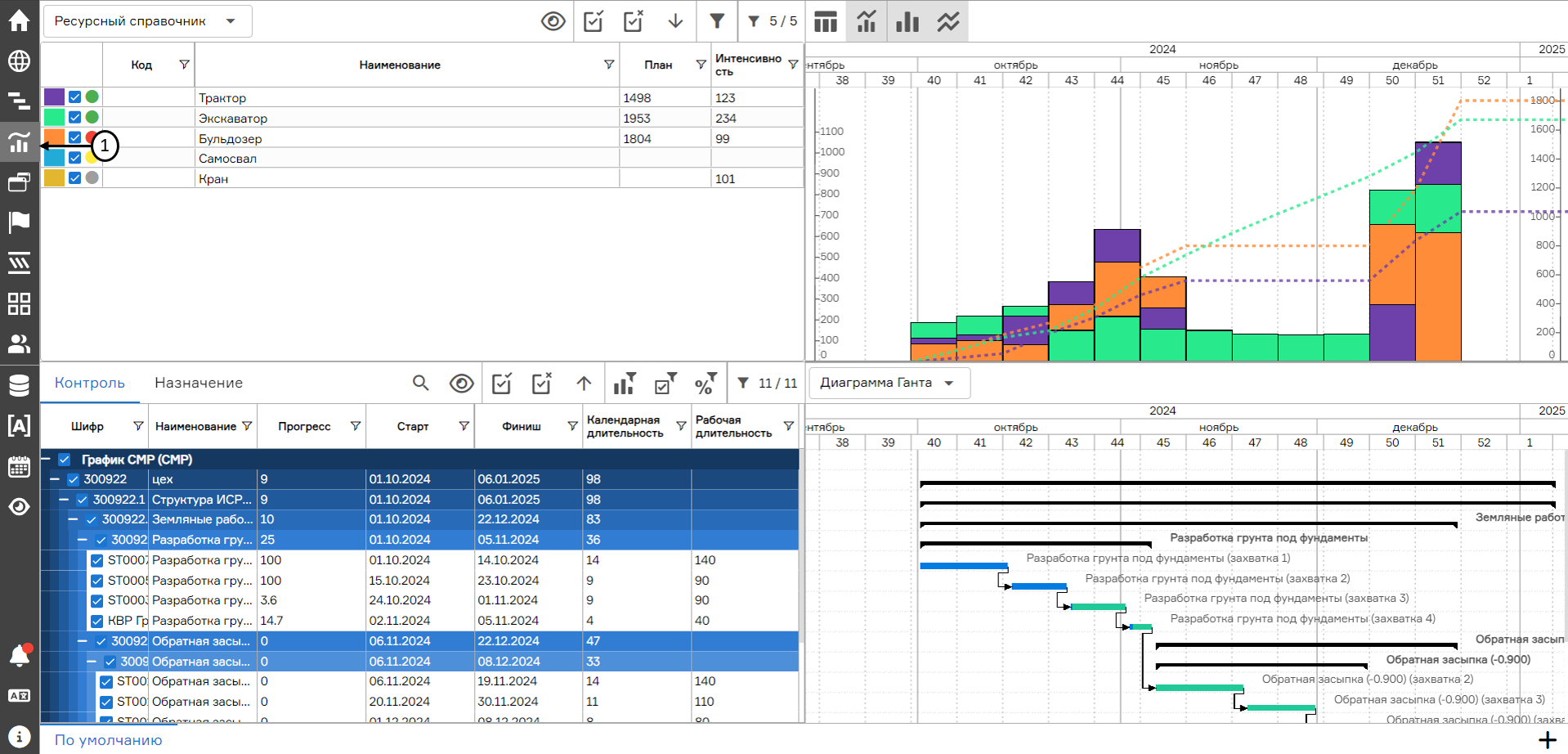This screenshot has width=1568, height=754.
Task: Switch to the Контроль tab
Action: pos(90,383)
